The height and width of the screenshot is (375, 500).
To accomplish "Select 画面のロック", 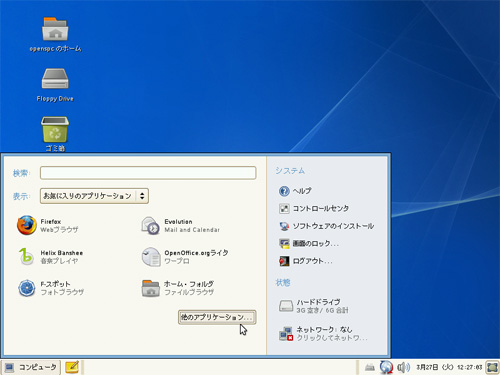I will click(x=309, y=244).
